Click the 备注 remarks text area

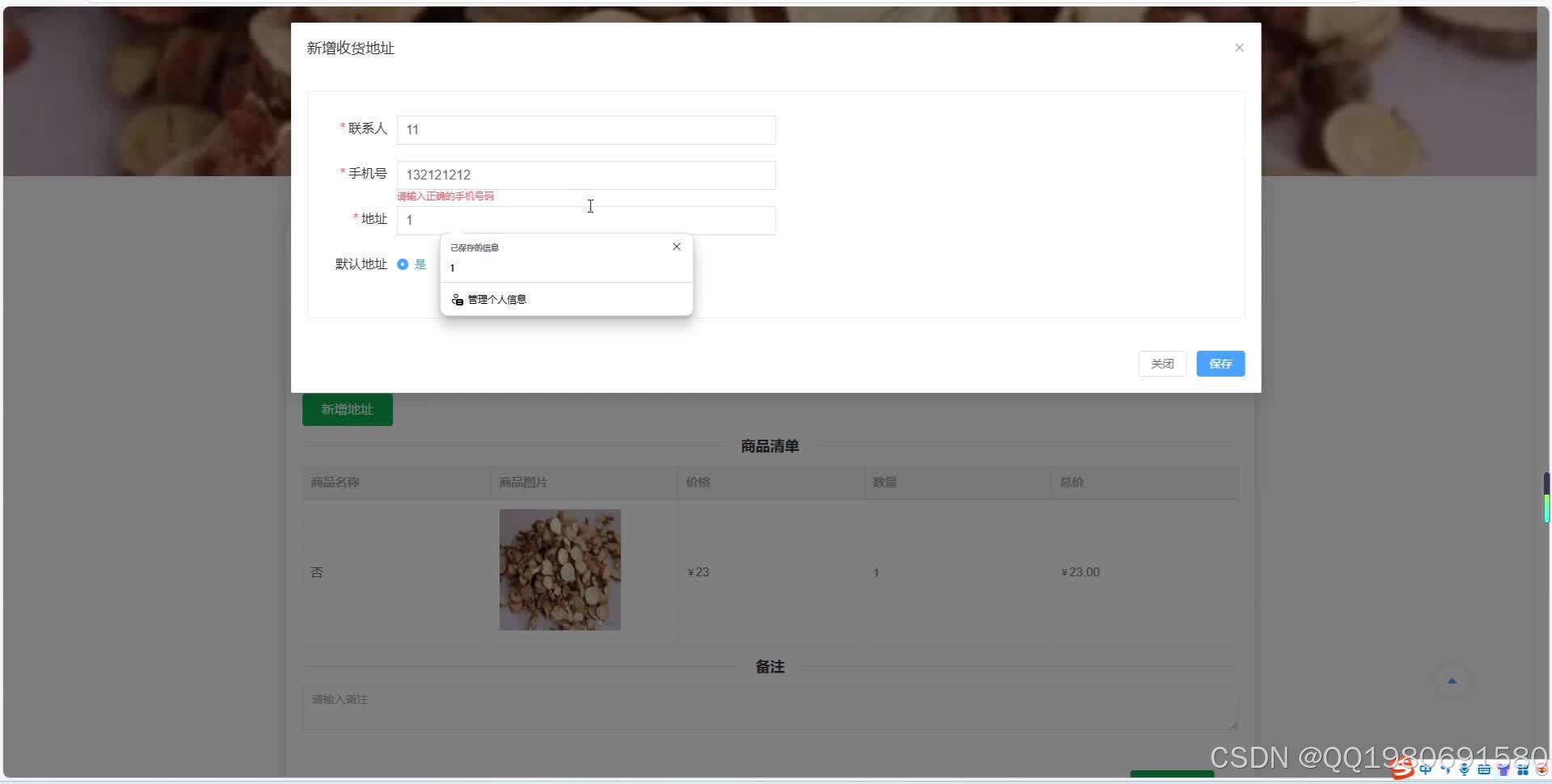[x=769, y=707]
